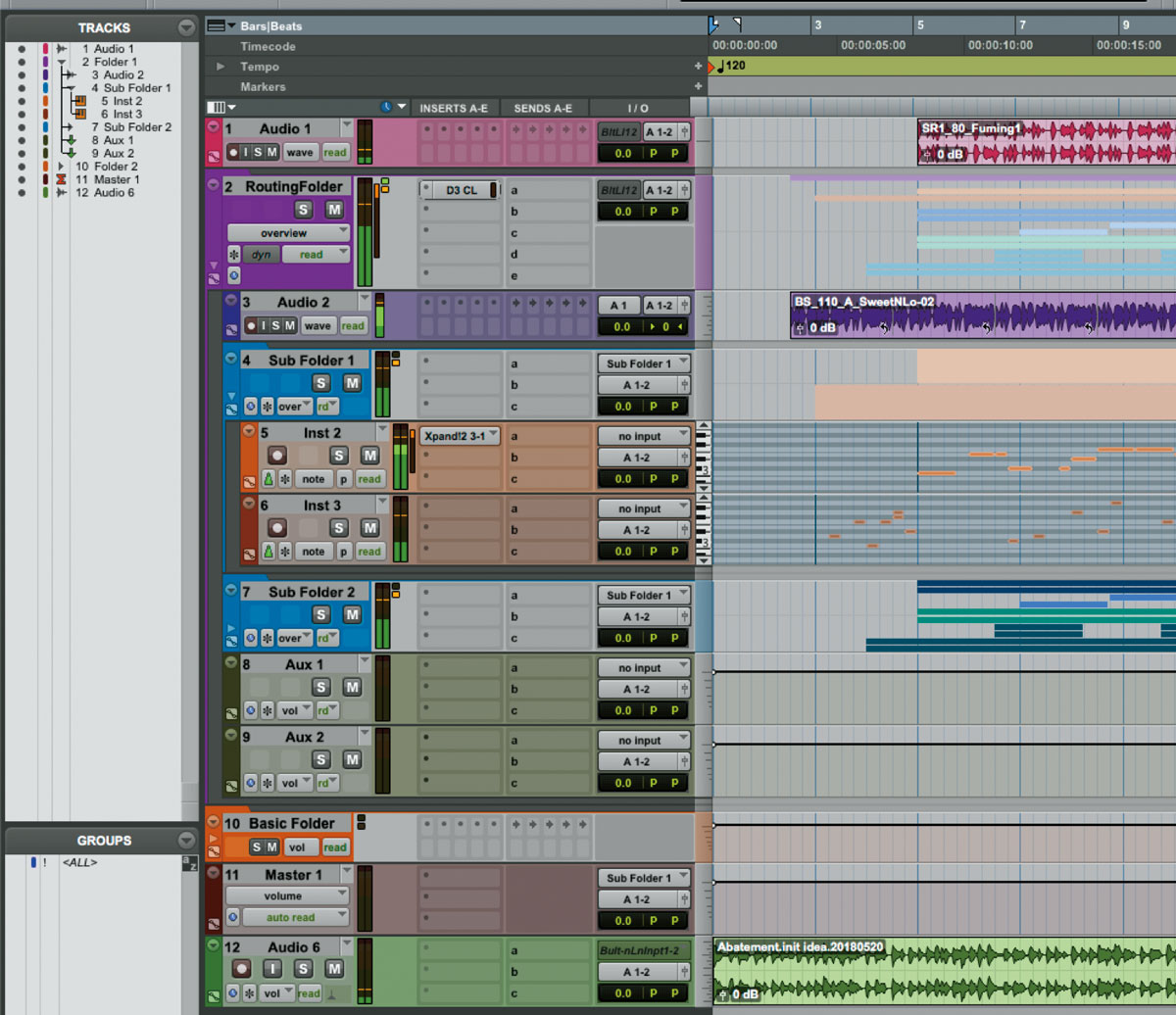This screenshot has width=1176, height=1015.
Task: Click the I / O column header
Action: (638, 108)
